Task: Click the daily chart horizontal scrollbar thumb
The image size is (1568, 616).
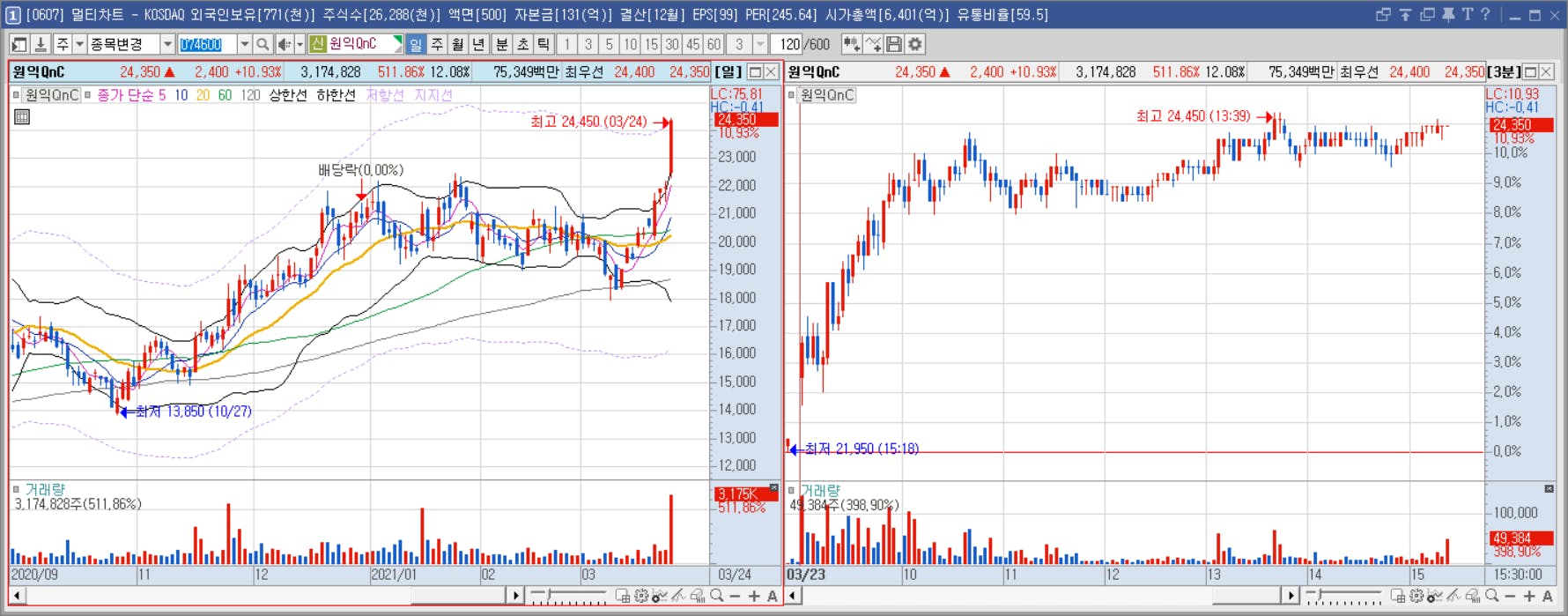Action: [458, 597]
